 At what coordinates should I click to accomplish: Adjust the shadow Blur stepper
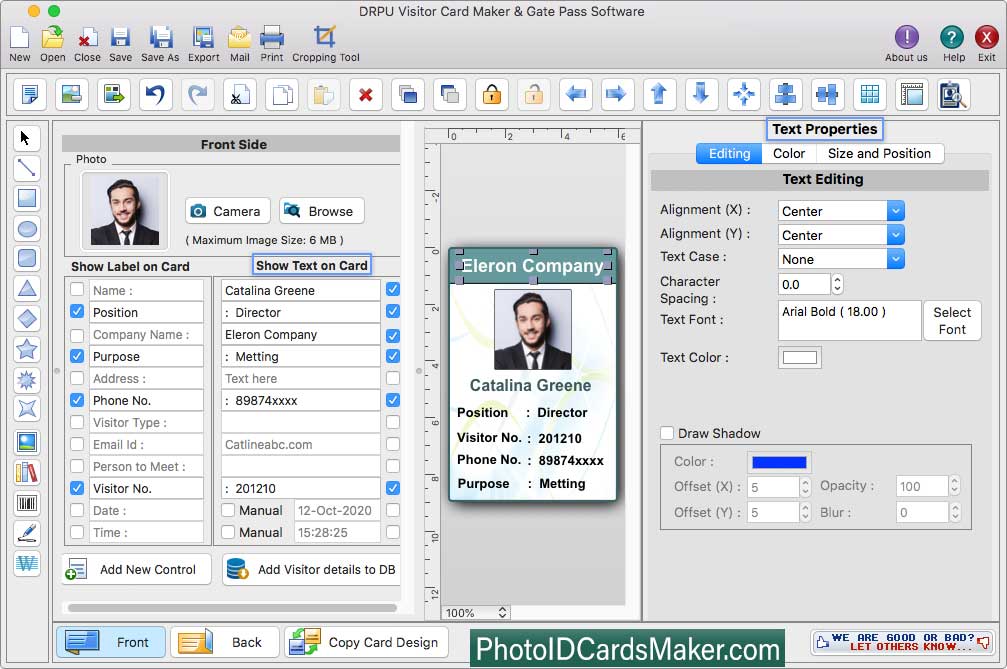954,512
